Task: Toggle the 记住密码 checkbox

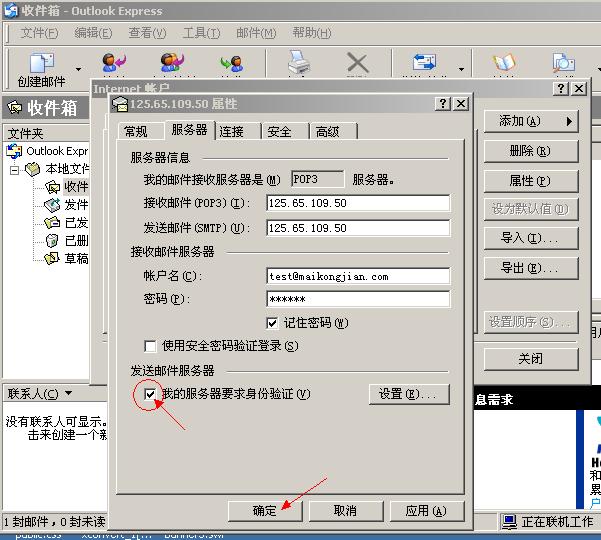Action: [272, 323]
